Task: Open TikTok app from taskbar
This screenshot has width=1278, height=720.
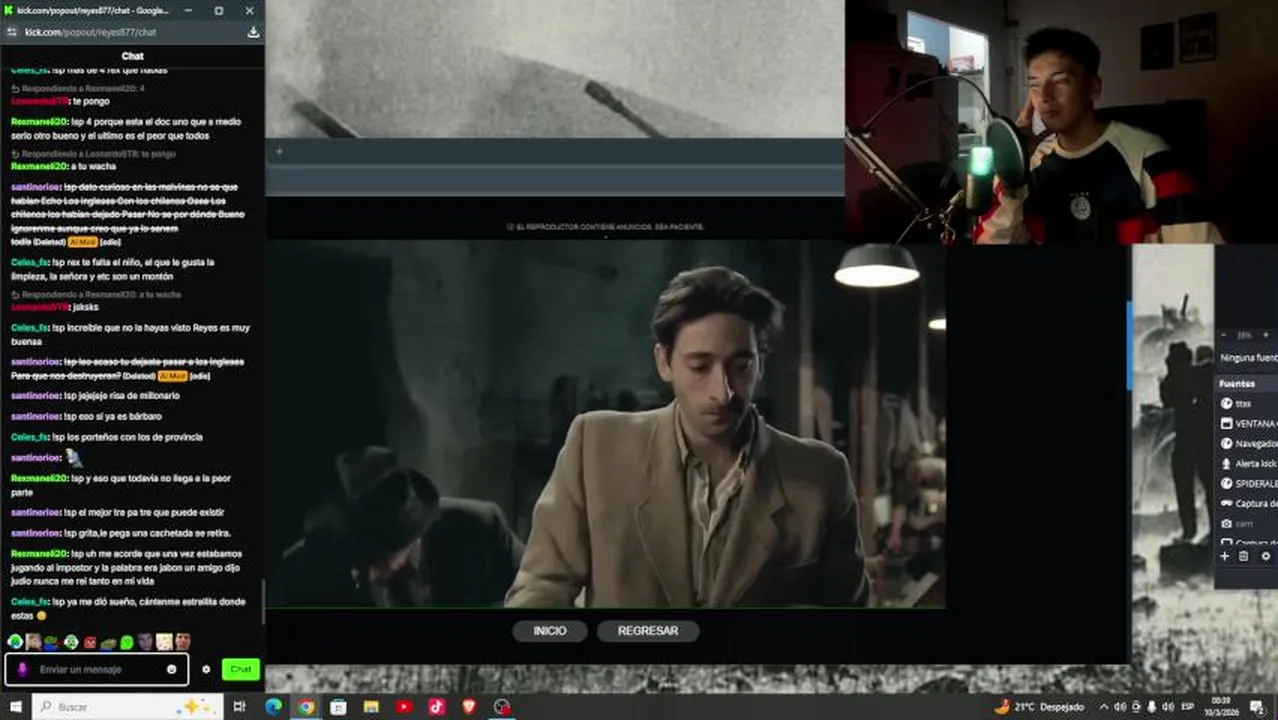Action: click(437, 707)
